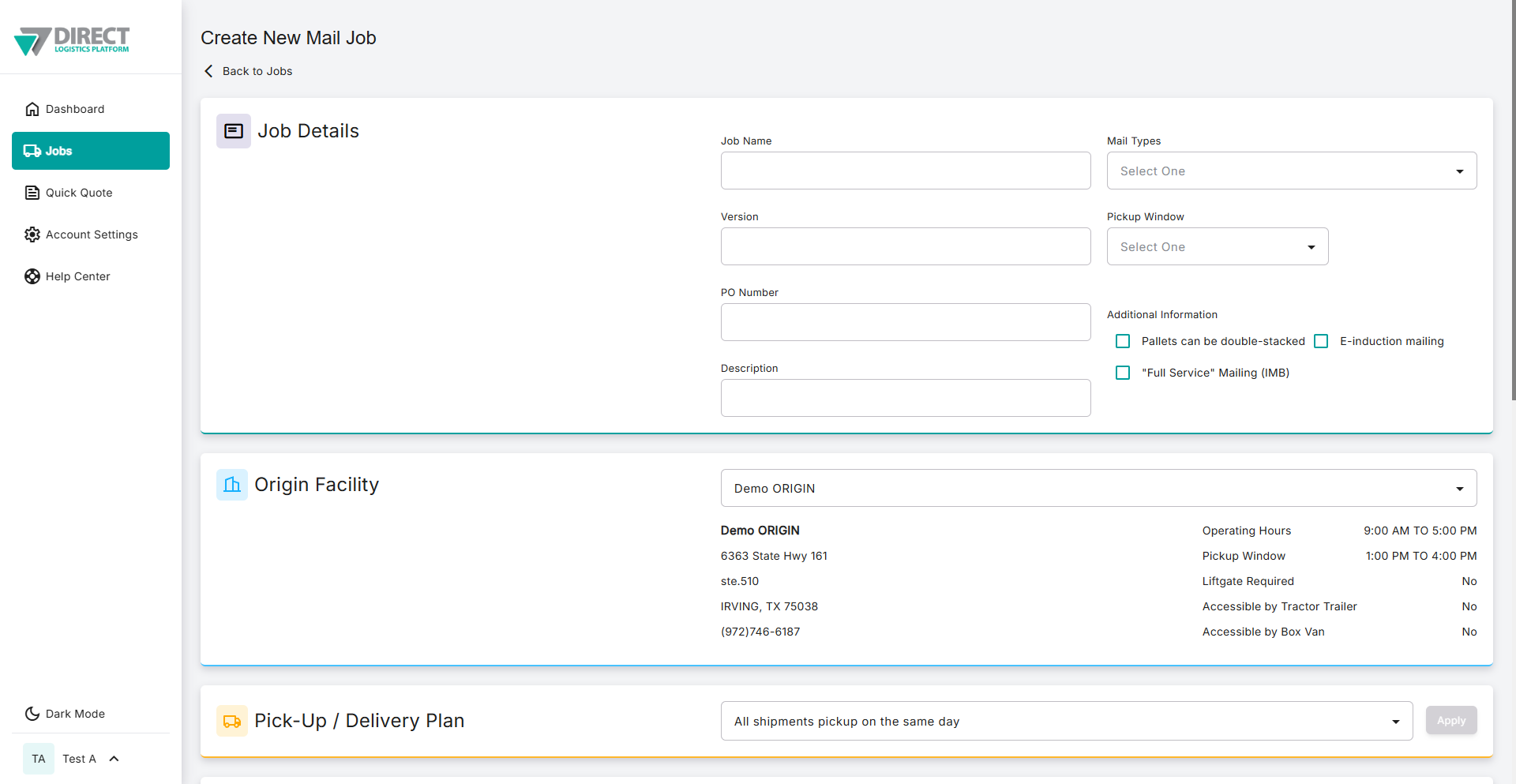This screenshot has height=784, width=1516.
Task: Click the Origin Facility building icon
Action: (232, 485)
